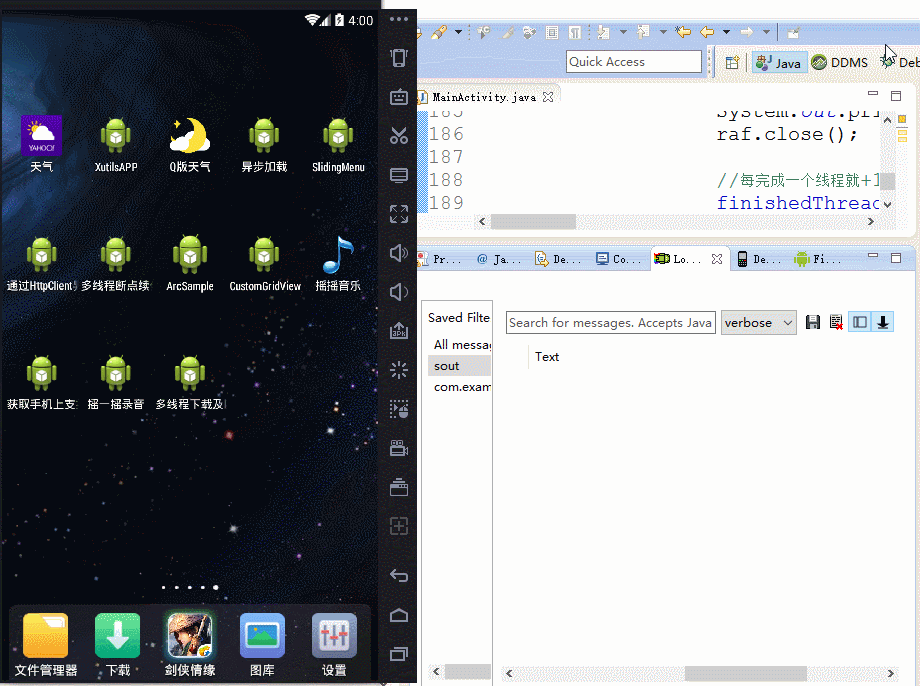
Task: Go to last edit location
Action: (x=682, y=32)
